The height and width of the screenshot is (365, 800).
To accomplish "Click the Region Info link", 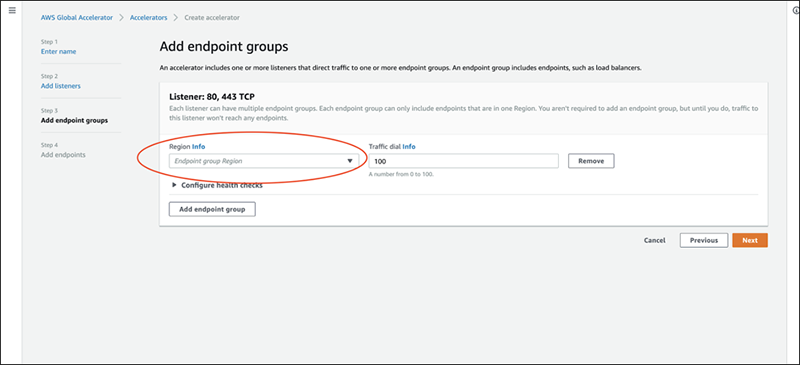I will click(198, 147).
